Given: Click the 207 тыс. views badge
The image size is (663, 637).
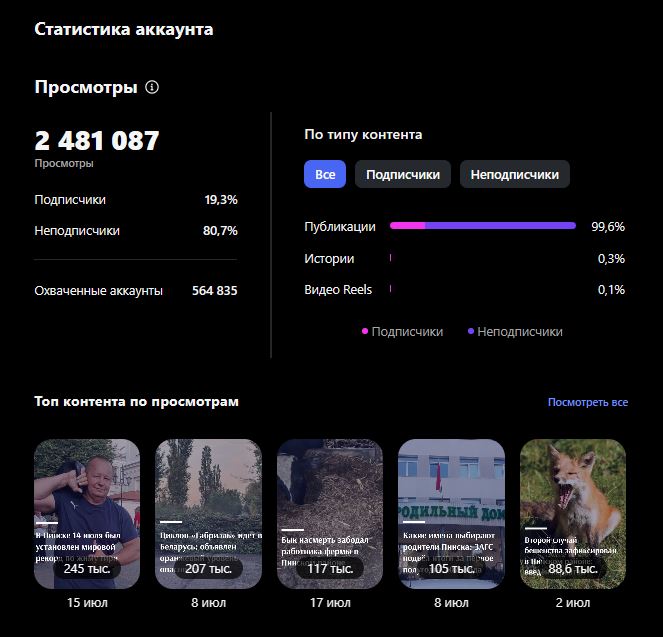Looking at the screenshot, I should [x=208, y=569].
